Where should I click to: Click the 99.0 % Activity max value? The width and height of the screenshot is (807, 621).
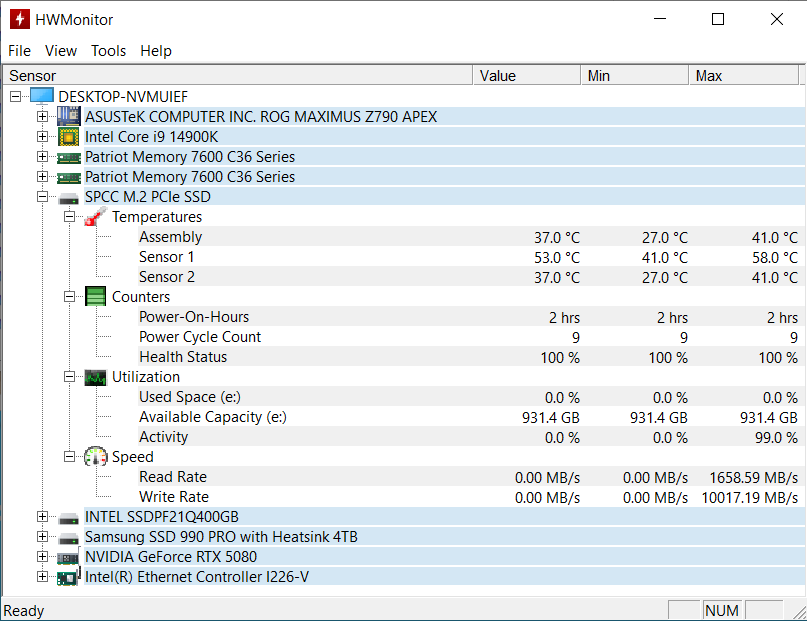click(776, 438)
